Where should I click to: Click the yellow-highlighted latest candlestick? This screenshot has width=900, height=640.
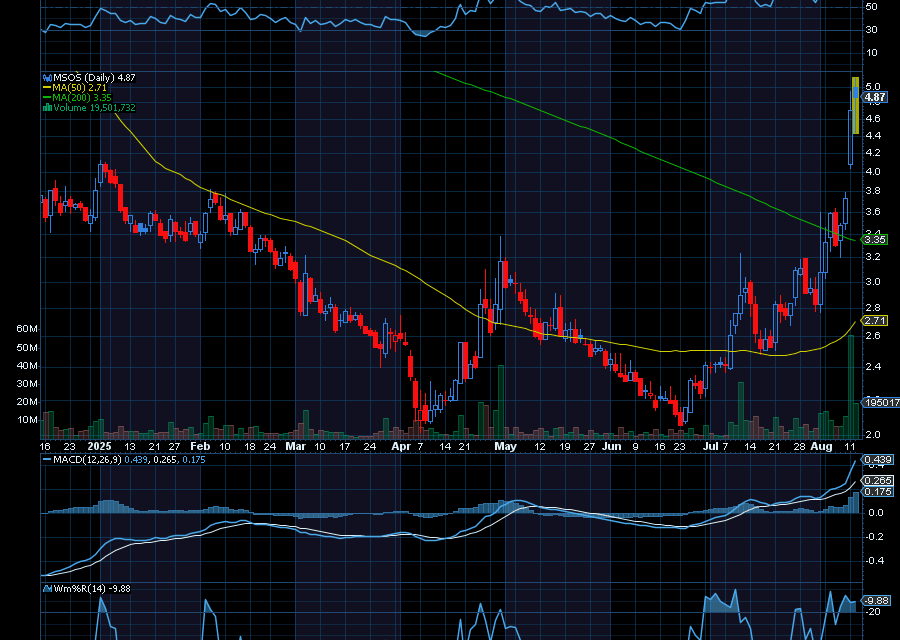click(855, 106)
